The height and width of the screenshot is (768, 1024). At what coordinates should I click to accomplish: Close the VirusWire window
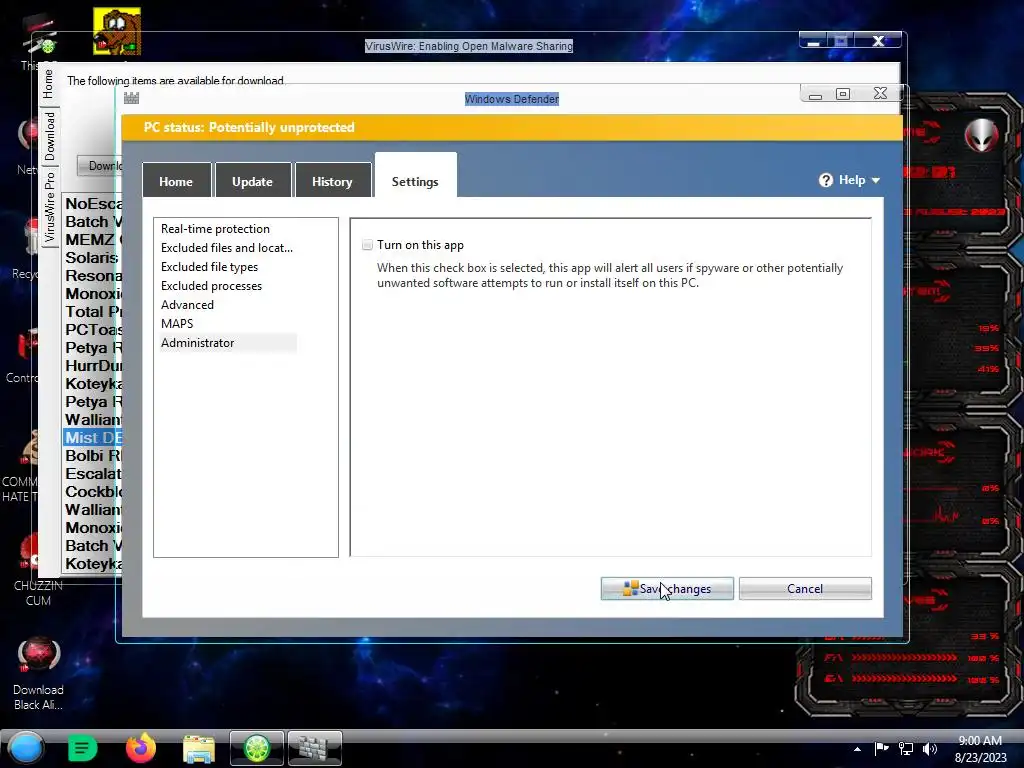pyautogui.click(x=878, y=40)
